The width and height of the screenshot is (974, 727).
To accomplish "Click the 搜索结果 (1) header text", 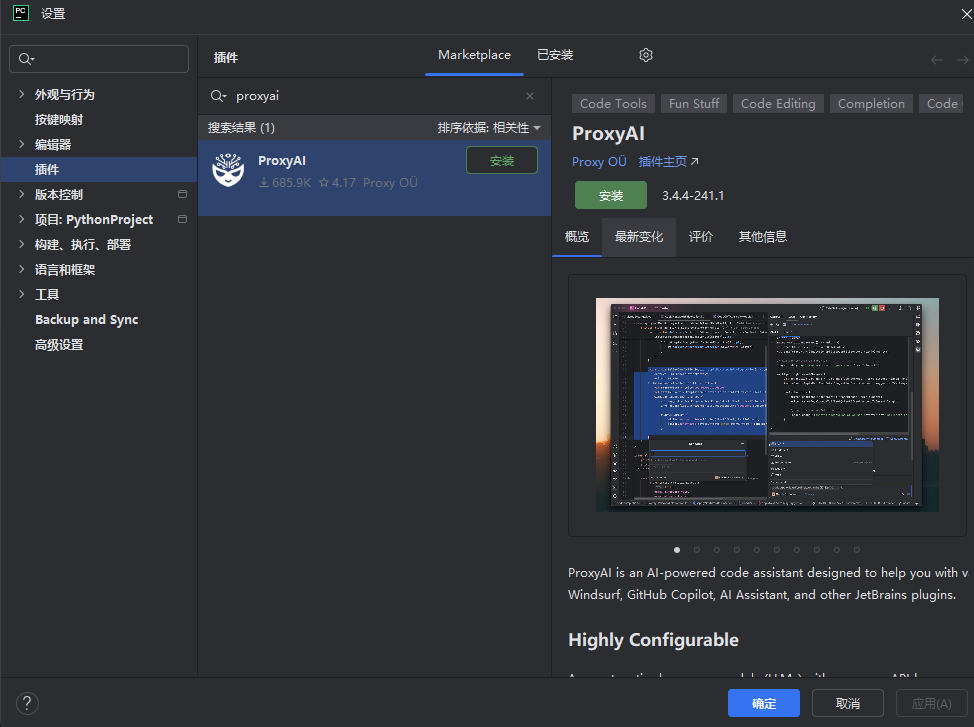I will [241, 127].
